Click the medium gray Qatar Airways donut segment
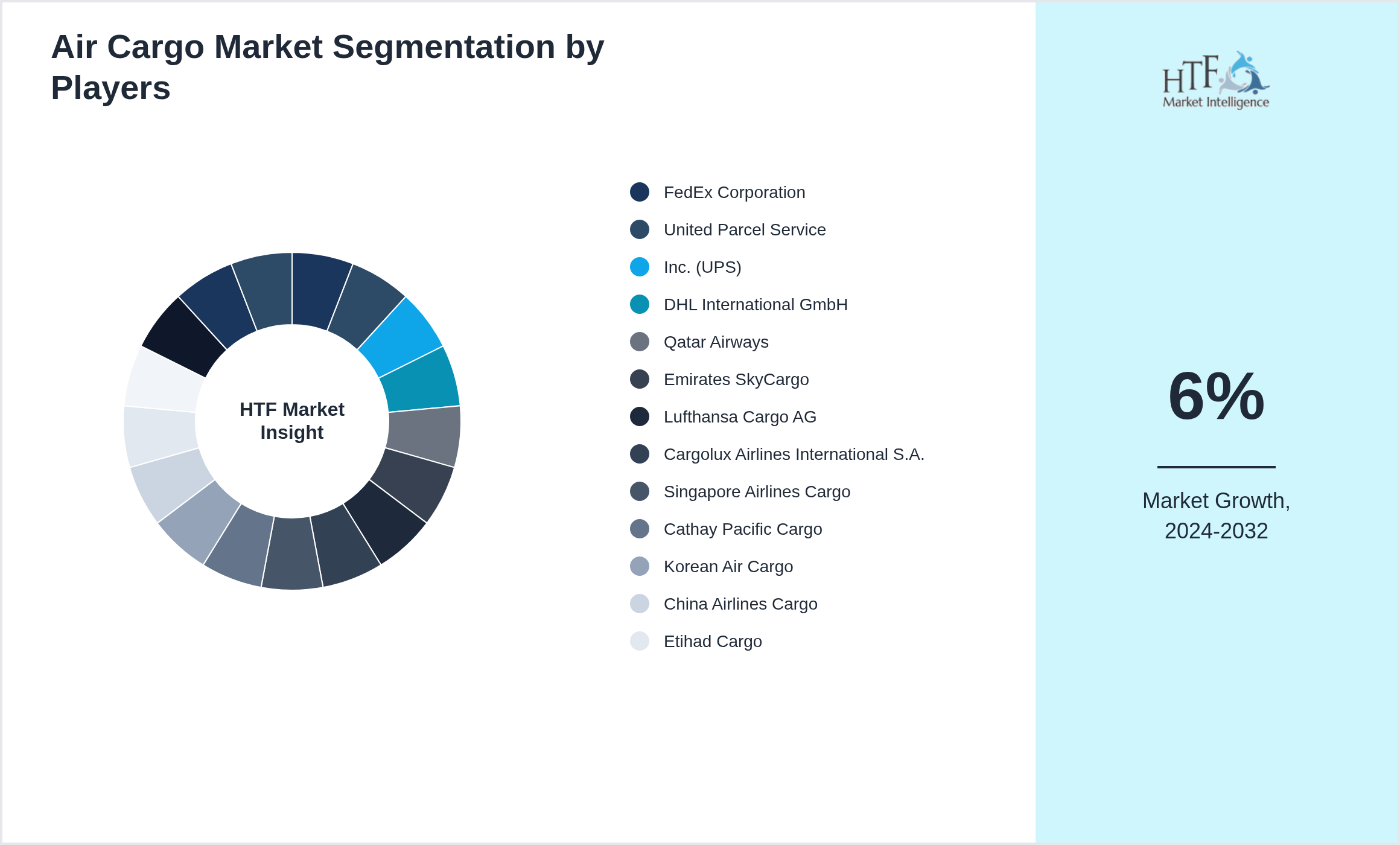The image size is (1400, 845). (x=424, y=435)
